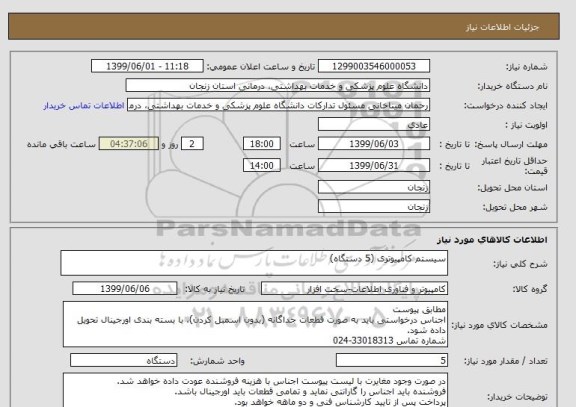Select the ایجاد کننده درخواست field

(278, 105)
